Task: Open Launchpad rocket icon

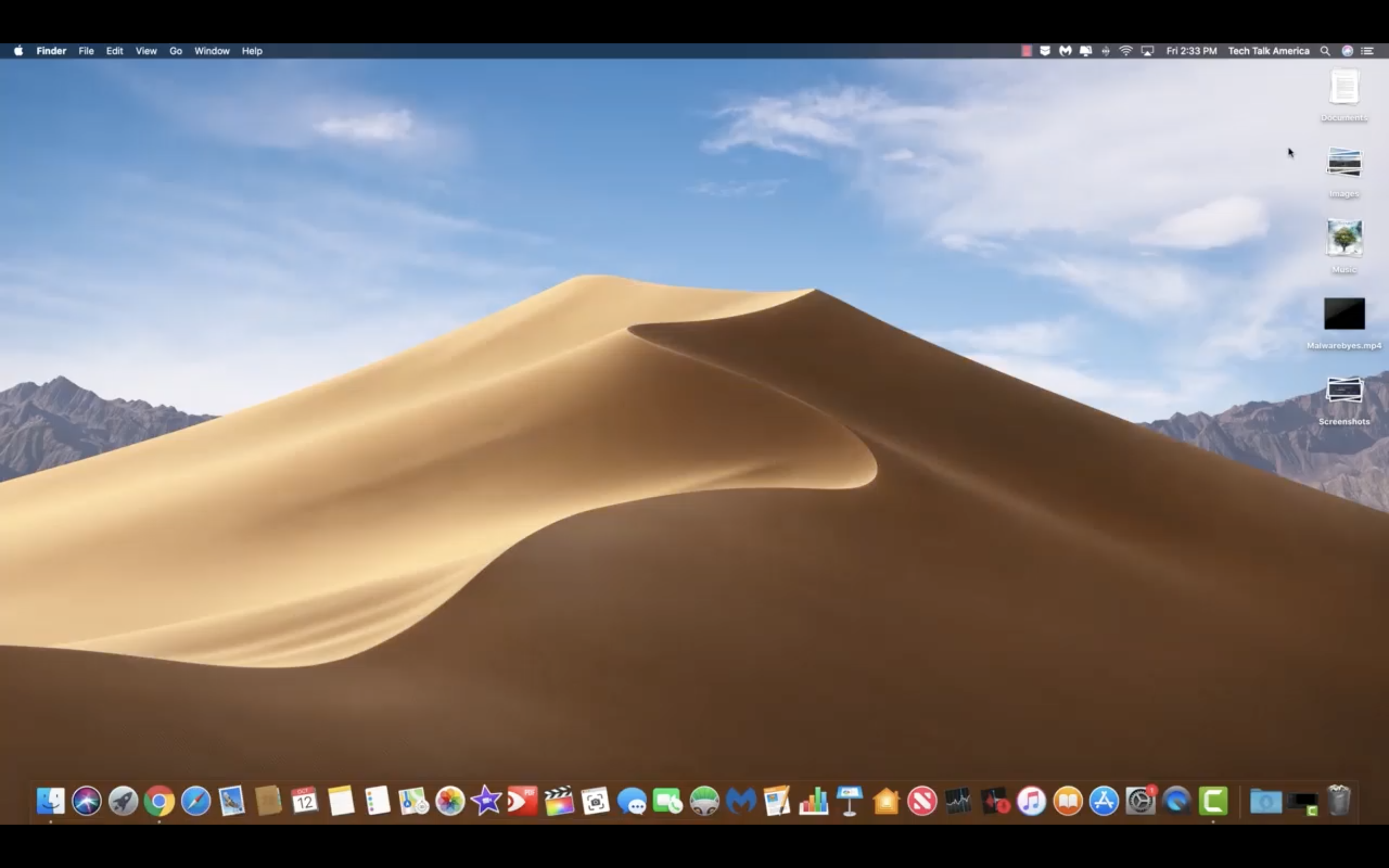Action: click(x=123, y=801)
